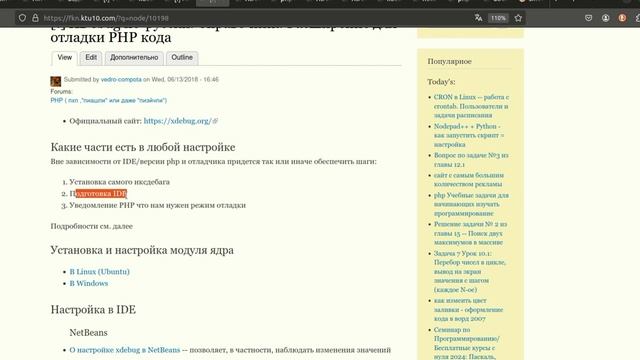Screen dimensions: 640x360
Task: Click the padlock site security icon
Action: tap(35, 18)
